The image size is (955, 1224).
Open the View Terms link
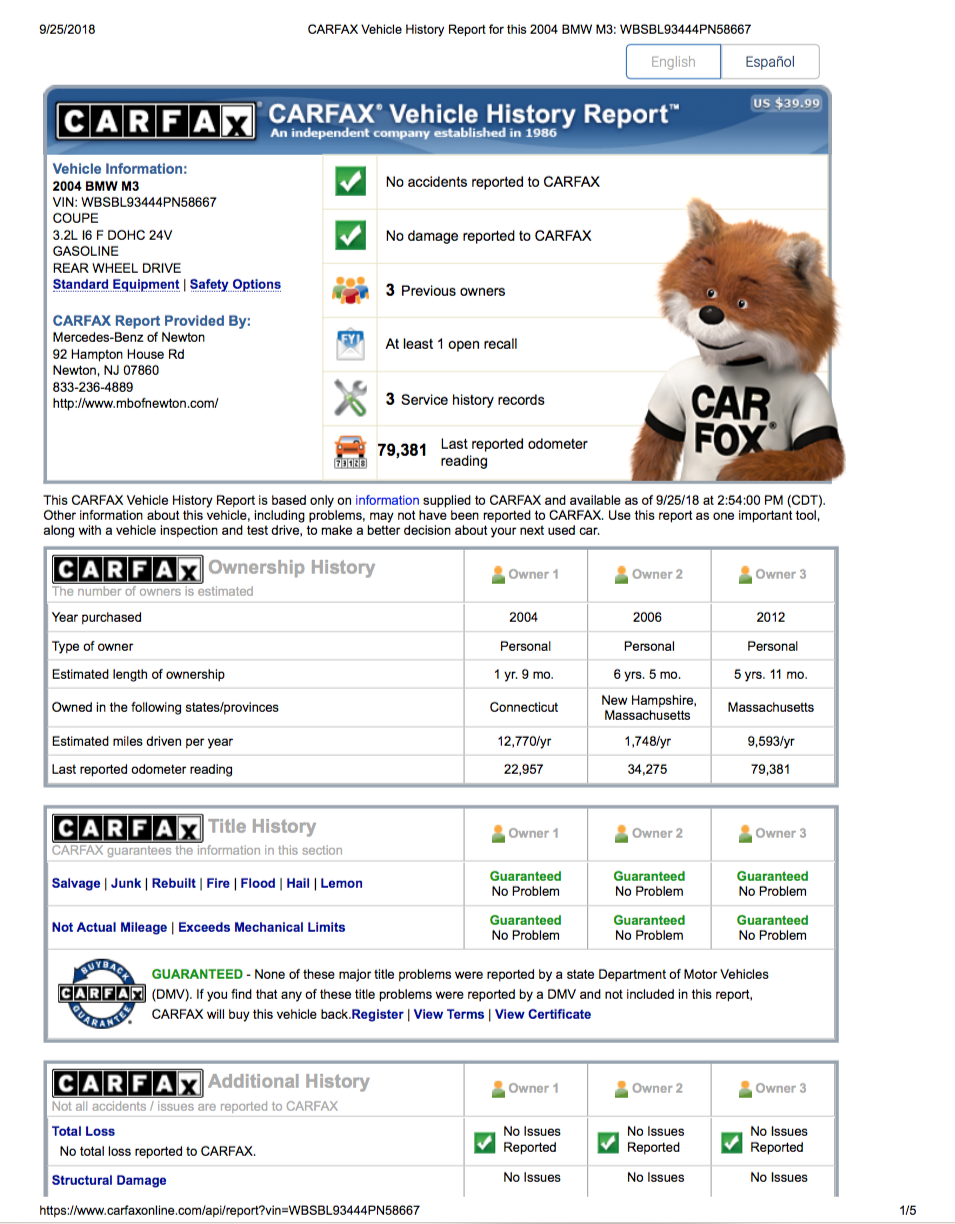449,1014
